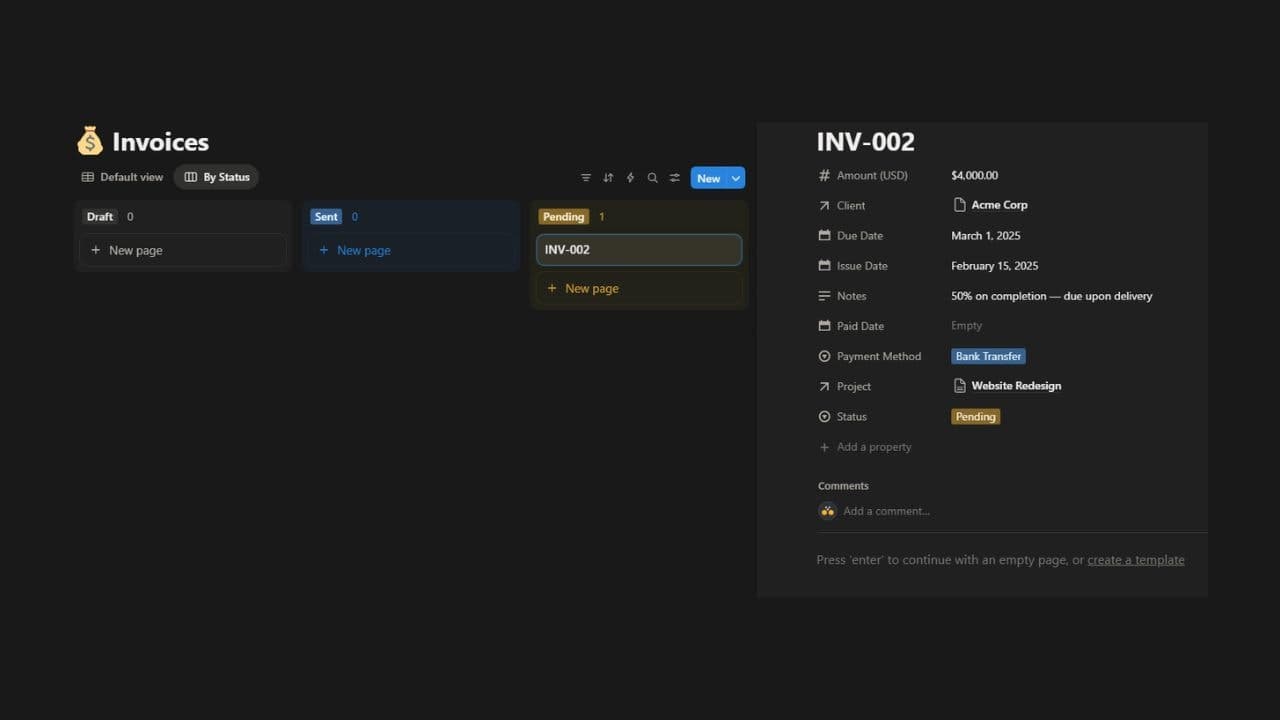Open the filter options in the toolbar

[x=586, y=177]
